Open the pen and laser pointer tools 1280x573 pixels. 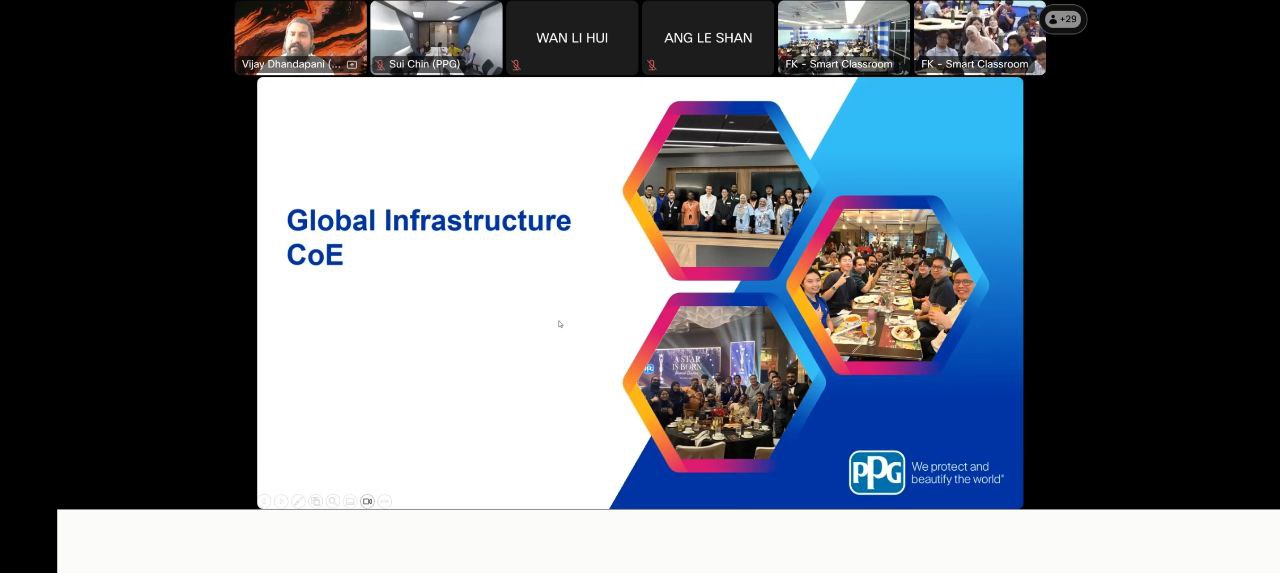[298, 501]
